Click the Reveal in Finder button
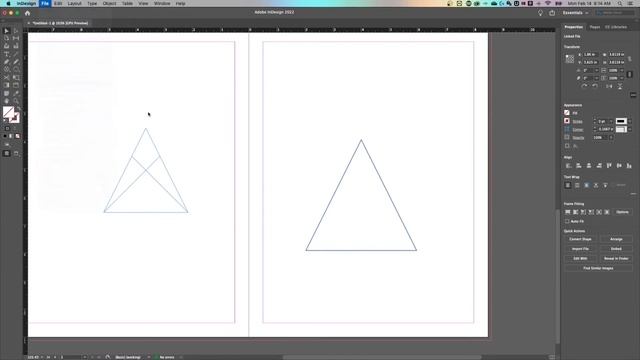 [616, 259]
